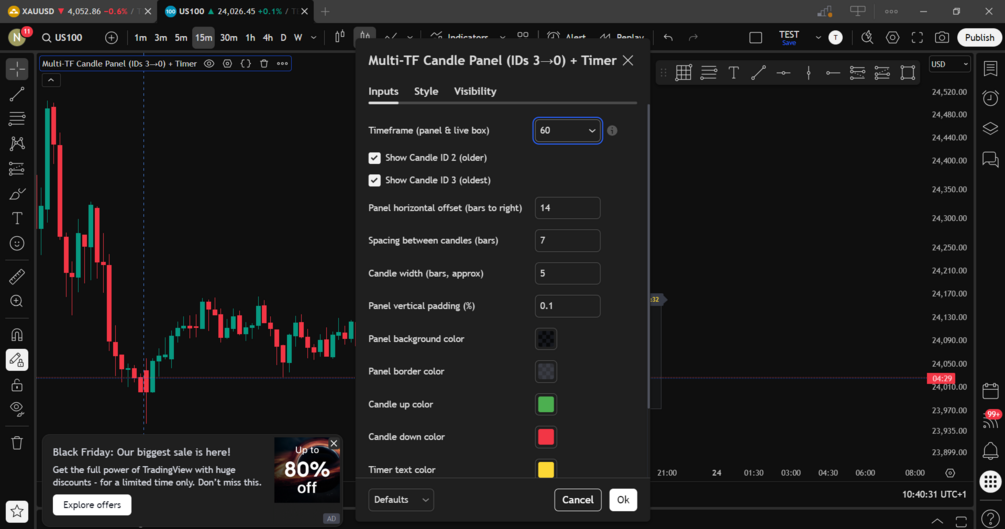Select the Text tool in left sidebar

[x=17, y=219]
